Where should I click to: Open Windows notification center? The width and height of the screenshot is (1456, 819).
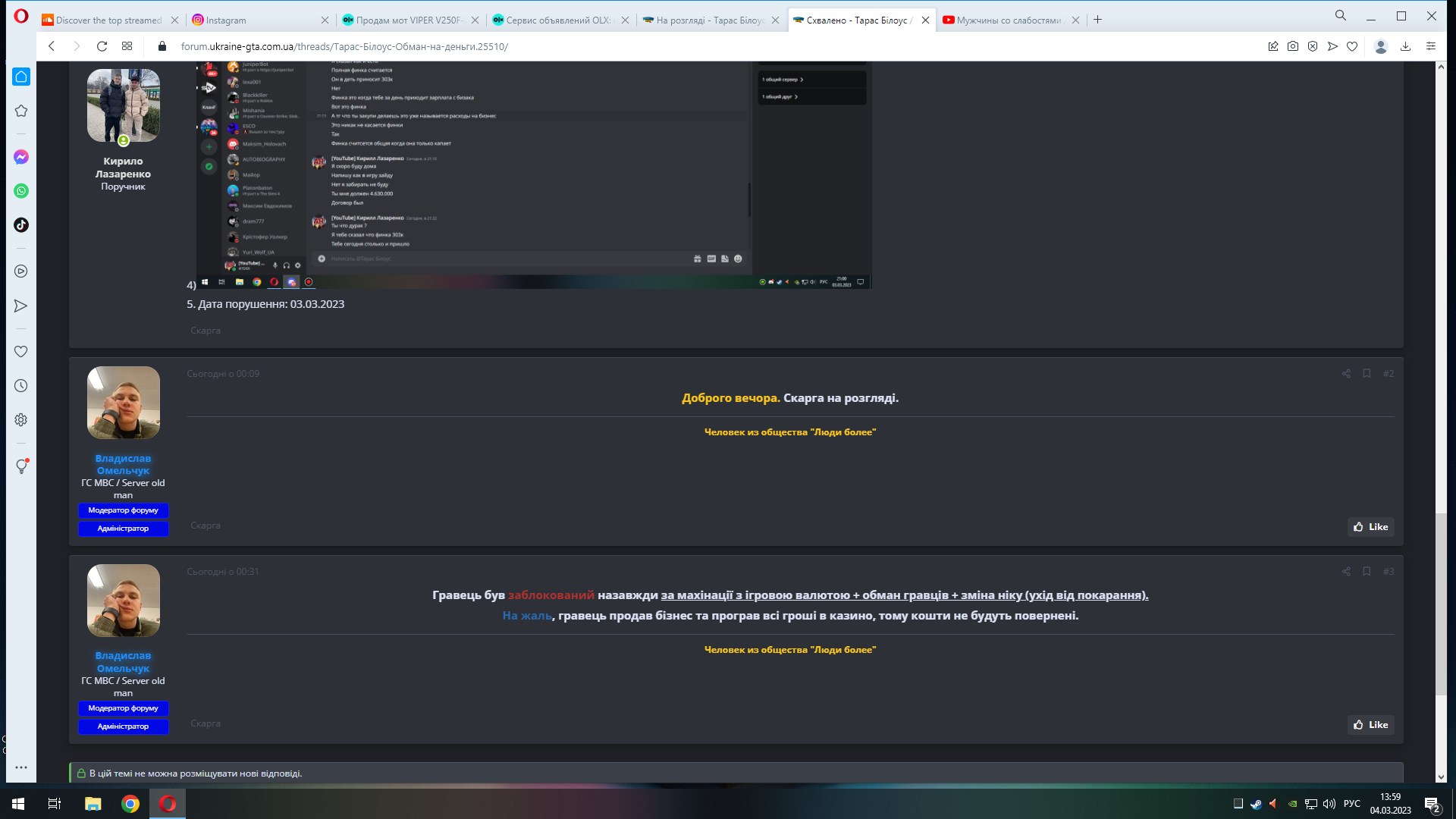coord(1432,804)
